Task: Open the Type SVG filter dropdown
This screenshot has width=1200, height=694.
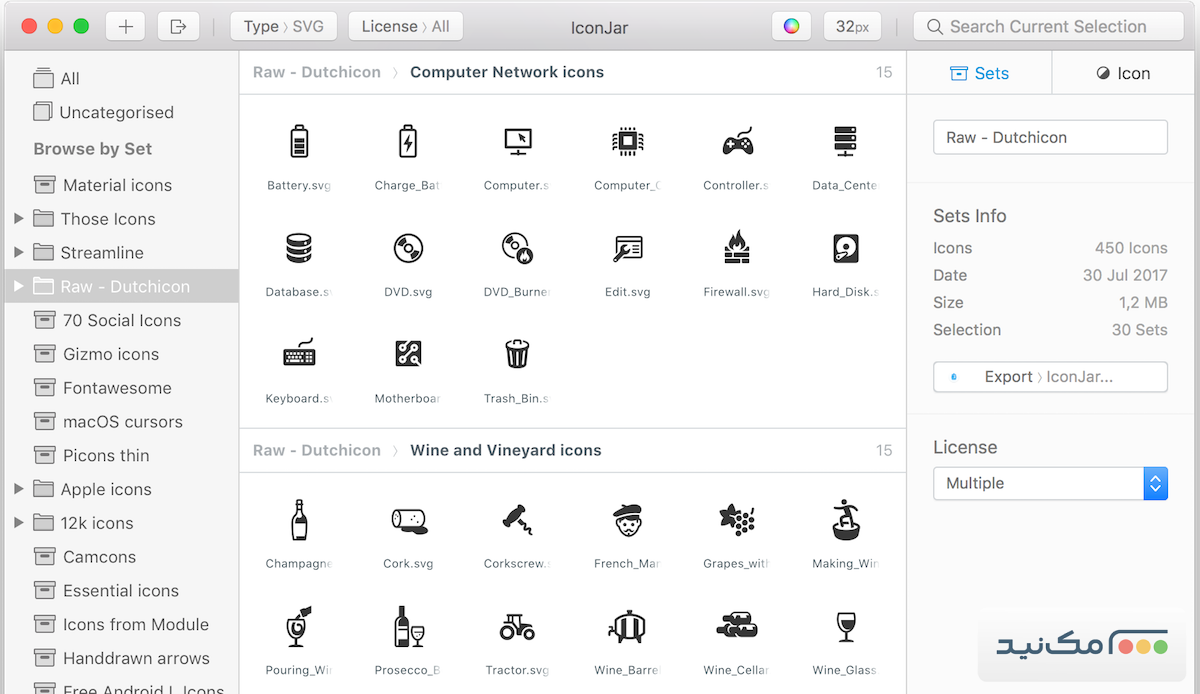Action: pyautogui.click(x=284, y=26)
